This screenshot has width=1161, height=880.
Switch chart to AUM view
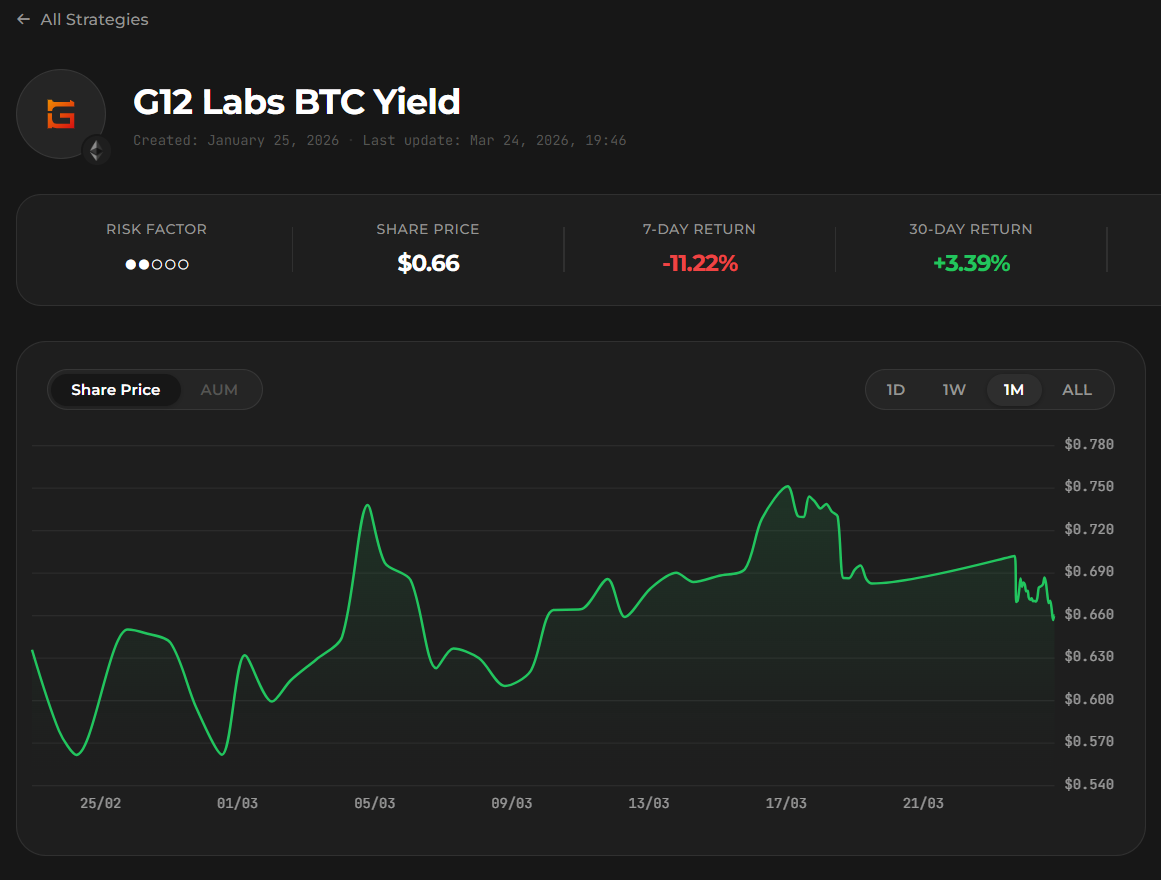pyautogui.click(x=219, y=390)
